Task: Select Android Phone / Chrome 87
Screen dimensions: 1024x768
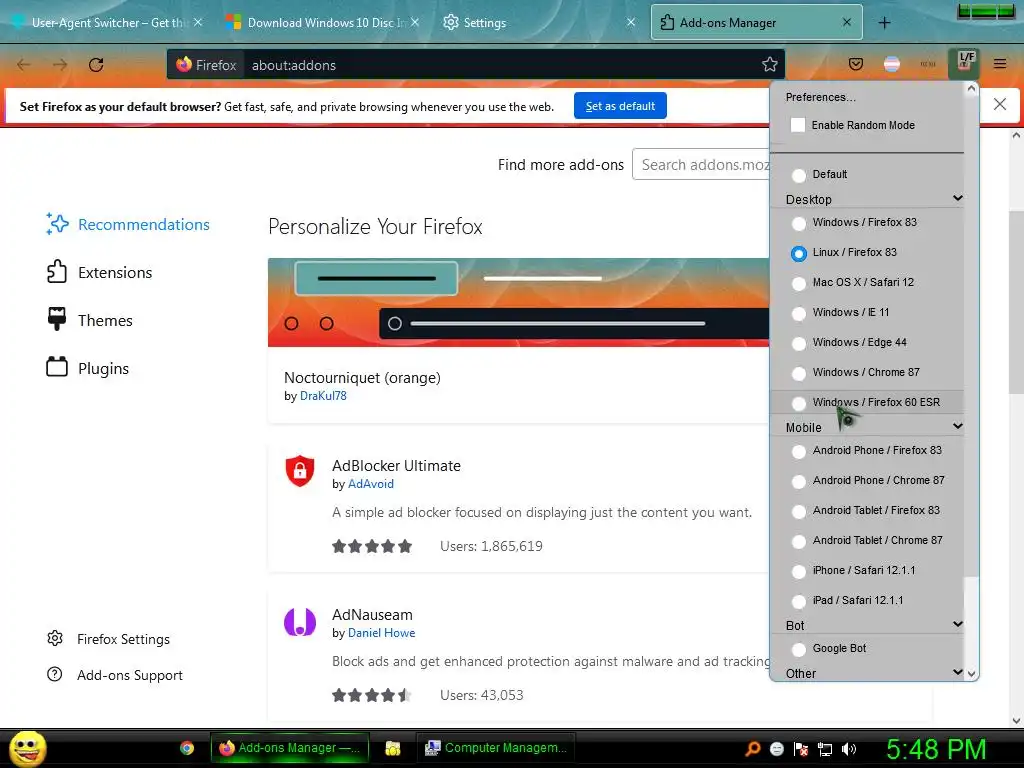Action: click(798, 481)
